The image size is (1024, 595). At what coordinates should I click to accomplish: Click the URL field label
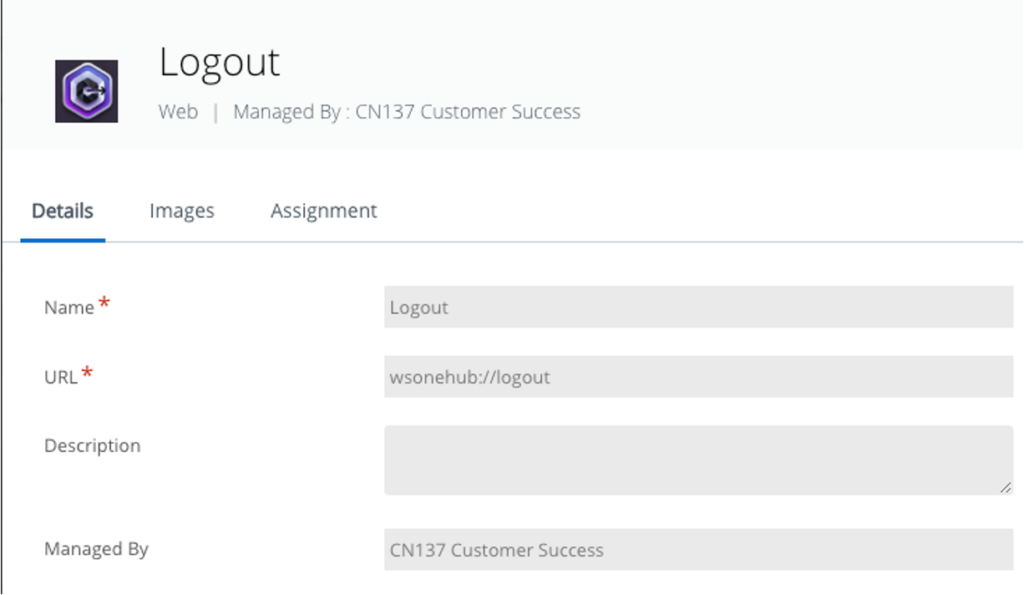coord(61,377)
